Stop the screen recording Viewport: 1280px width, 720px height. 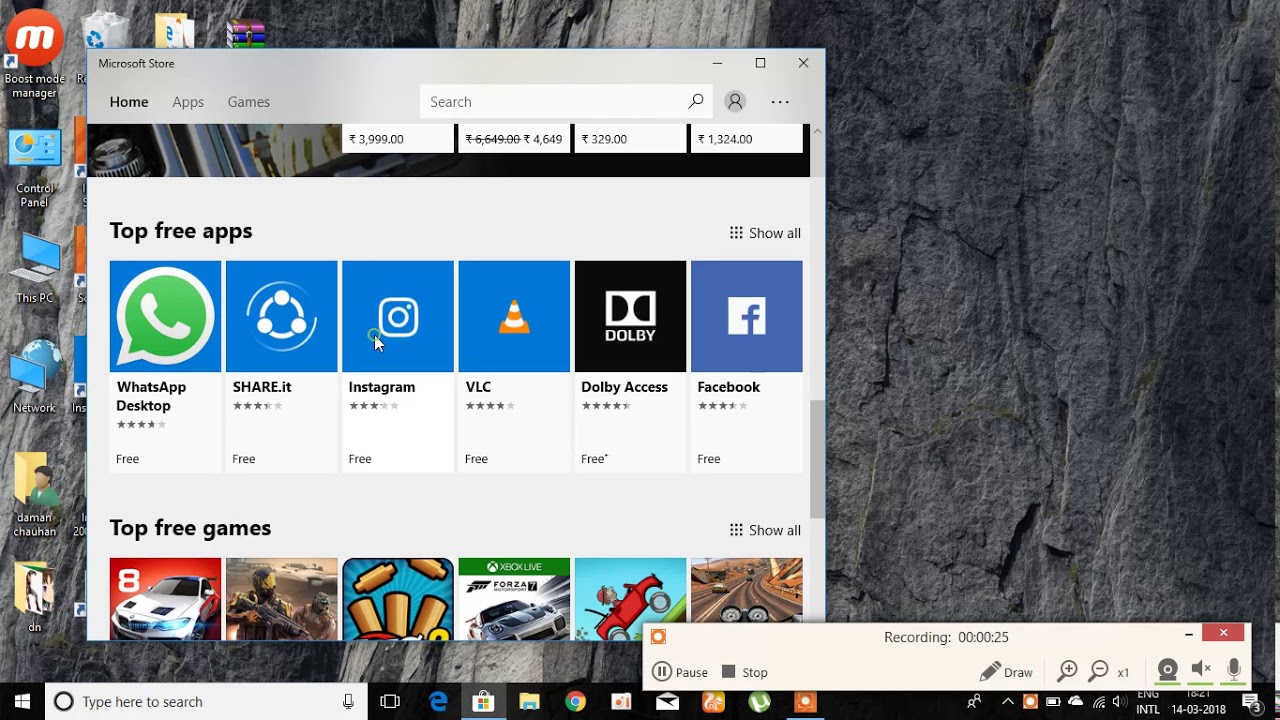(745, 672)
